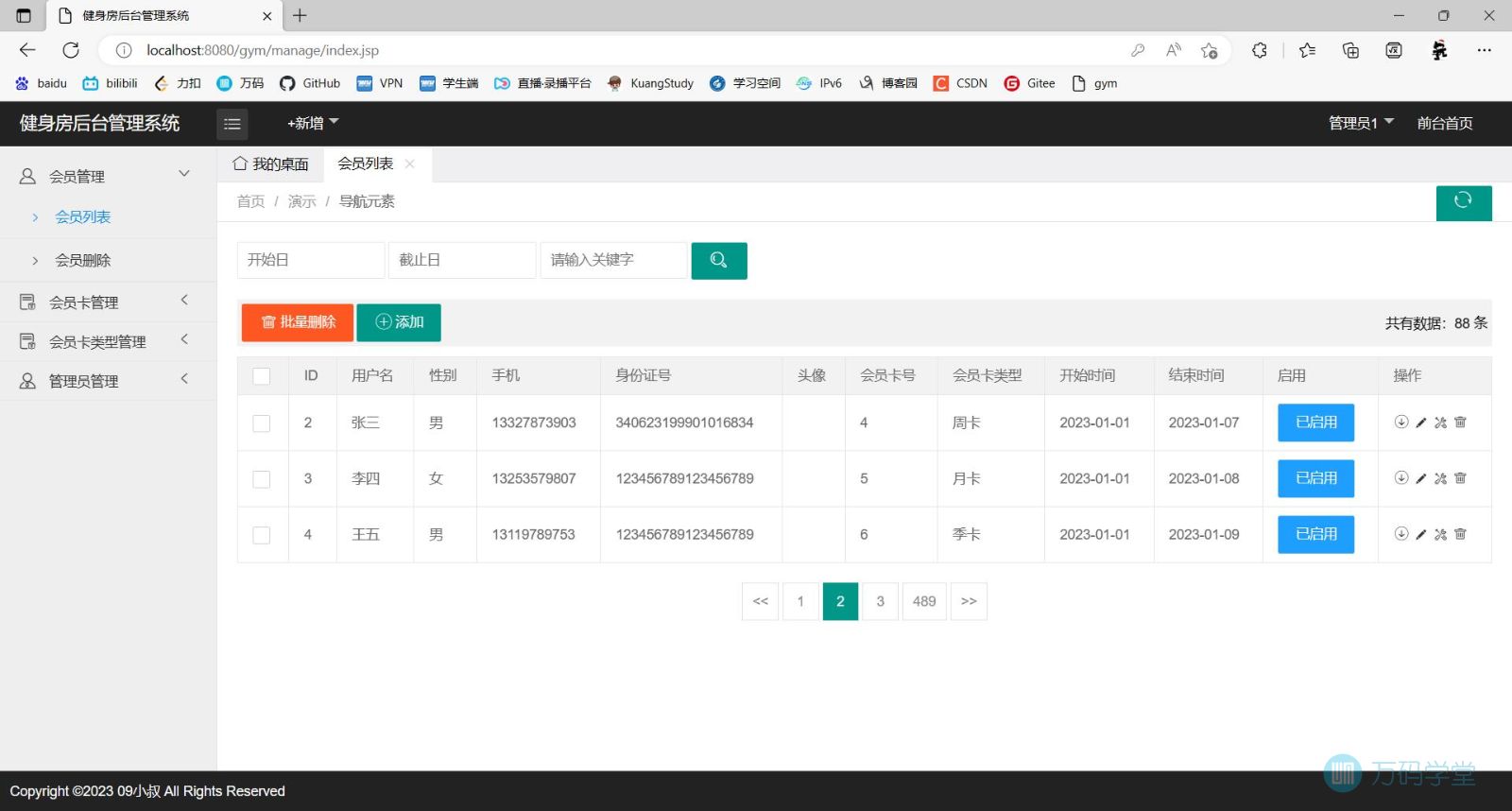This screenshot has height=811, width=1512.
Task: Click the download icon in 王五's row
Action: click(1401, 534)
